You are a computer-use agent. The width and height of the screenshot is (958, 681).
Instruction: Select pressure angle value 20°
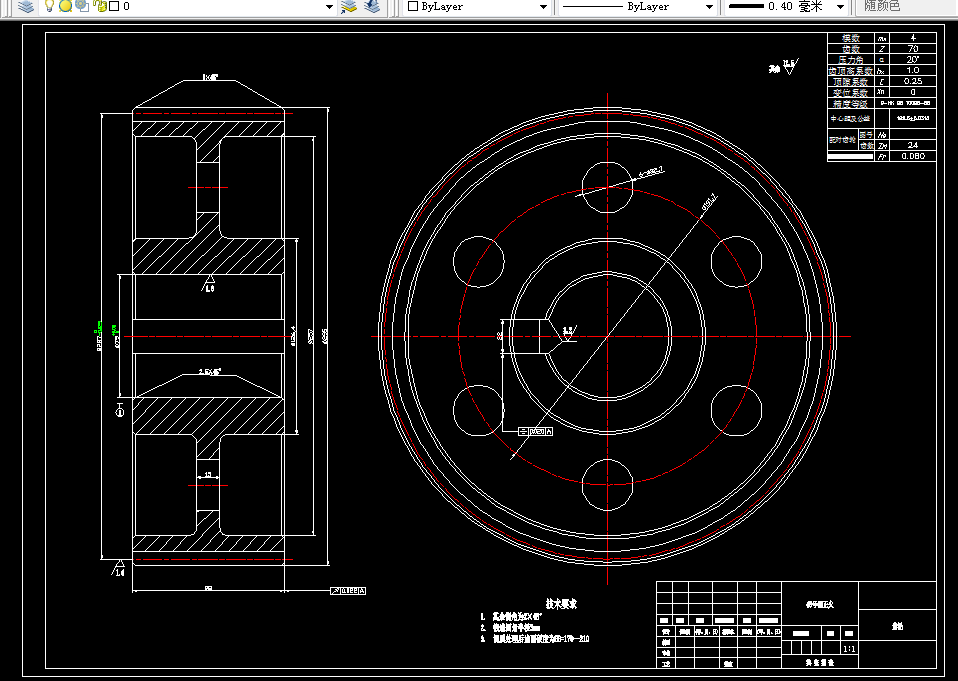click(913, 60)
